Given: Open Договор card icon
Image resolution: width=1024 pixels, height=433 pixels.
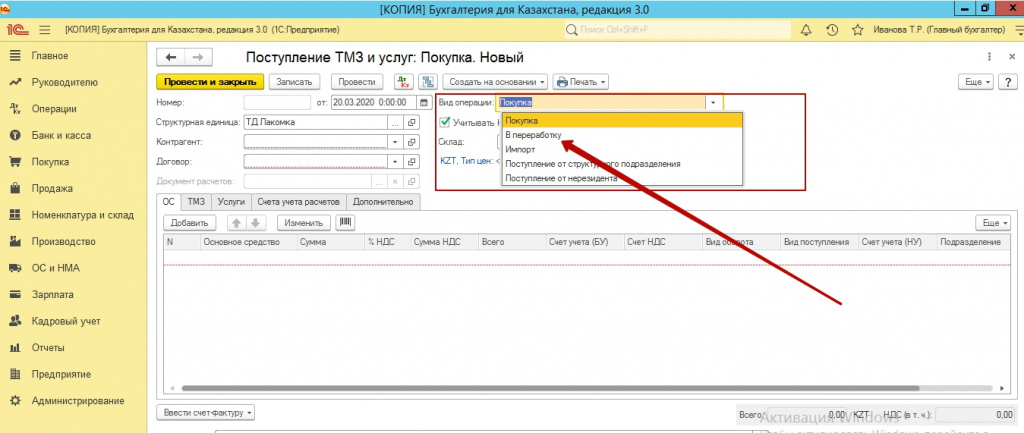Looking at the screenshot, I should coord(412,161).
